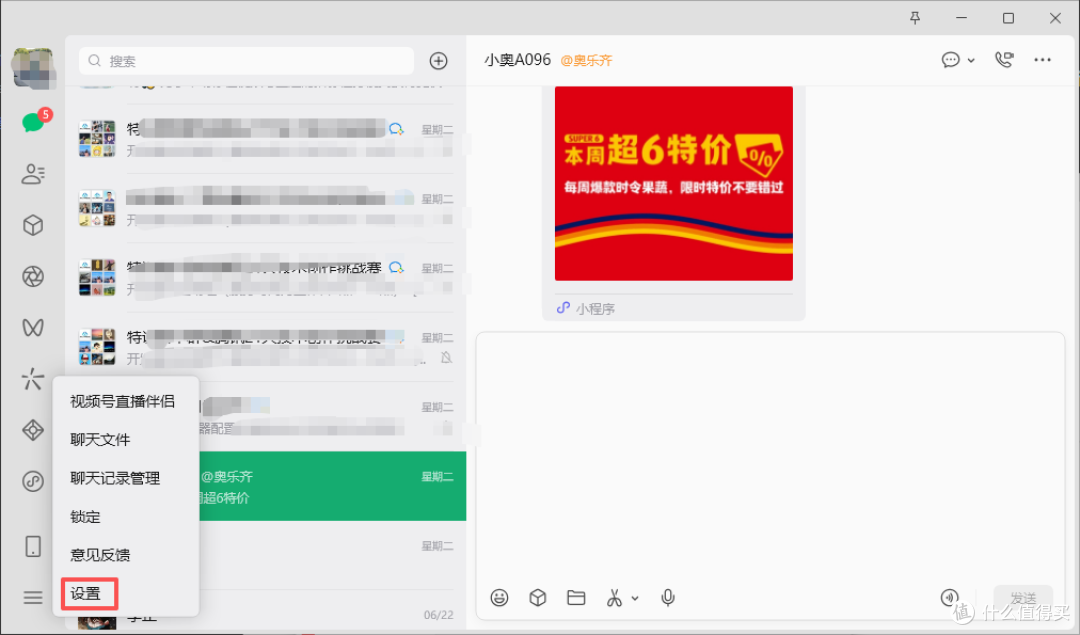1080x635 pixels.
Task: Open the Chats tab with unread badge
Action: coord(33,123)
